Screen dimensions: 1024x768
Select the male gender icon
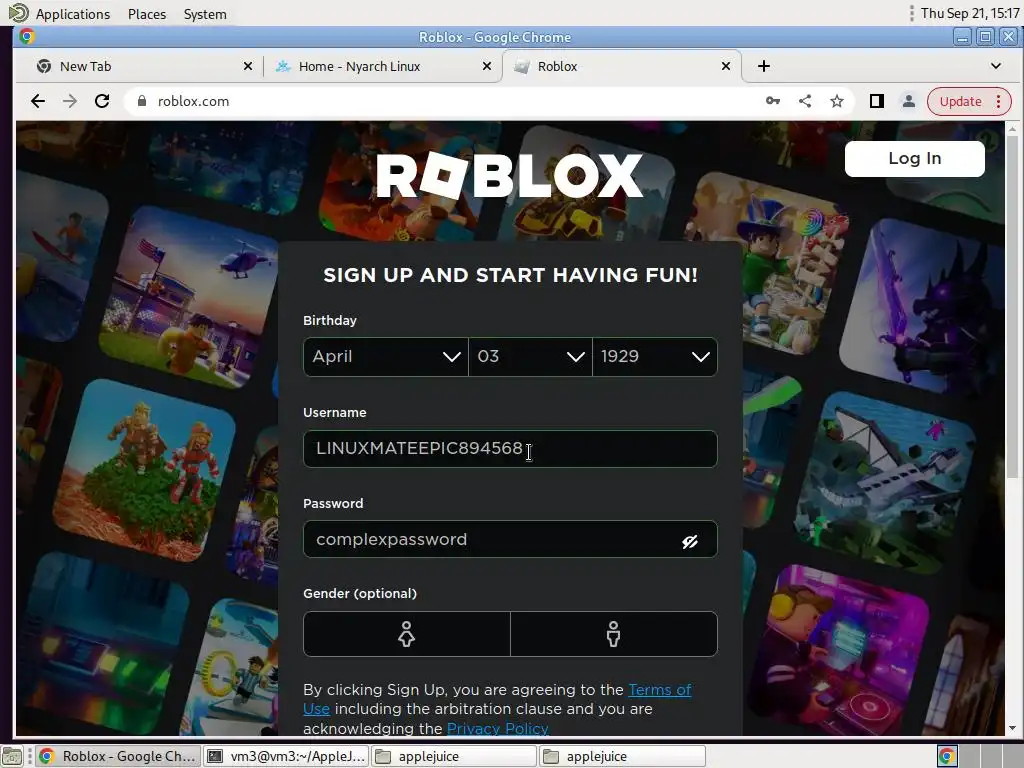(613, 634)
